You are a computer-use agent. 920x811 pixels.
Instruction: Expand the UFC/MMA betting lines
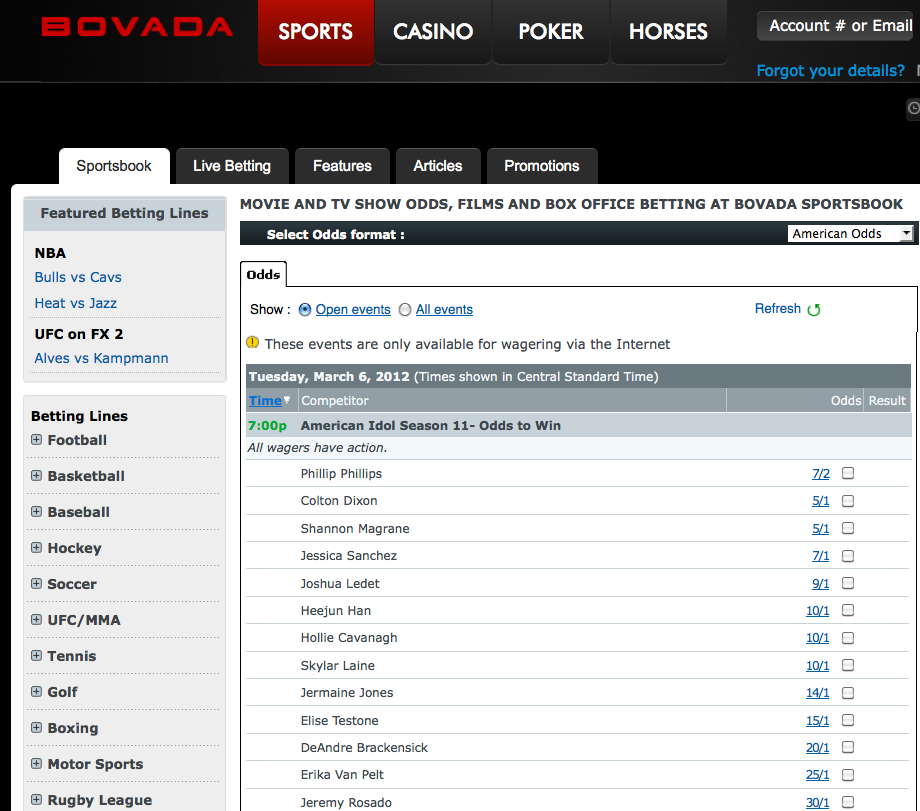(x=36, y=619)
